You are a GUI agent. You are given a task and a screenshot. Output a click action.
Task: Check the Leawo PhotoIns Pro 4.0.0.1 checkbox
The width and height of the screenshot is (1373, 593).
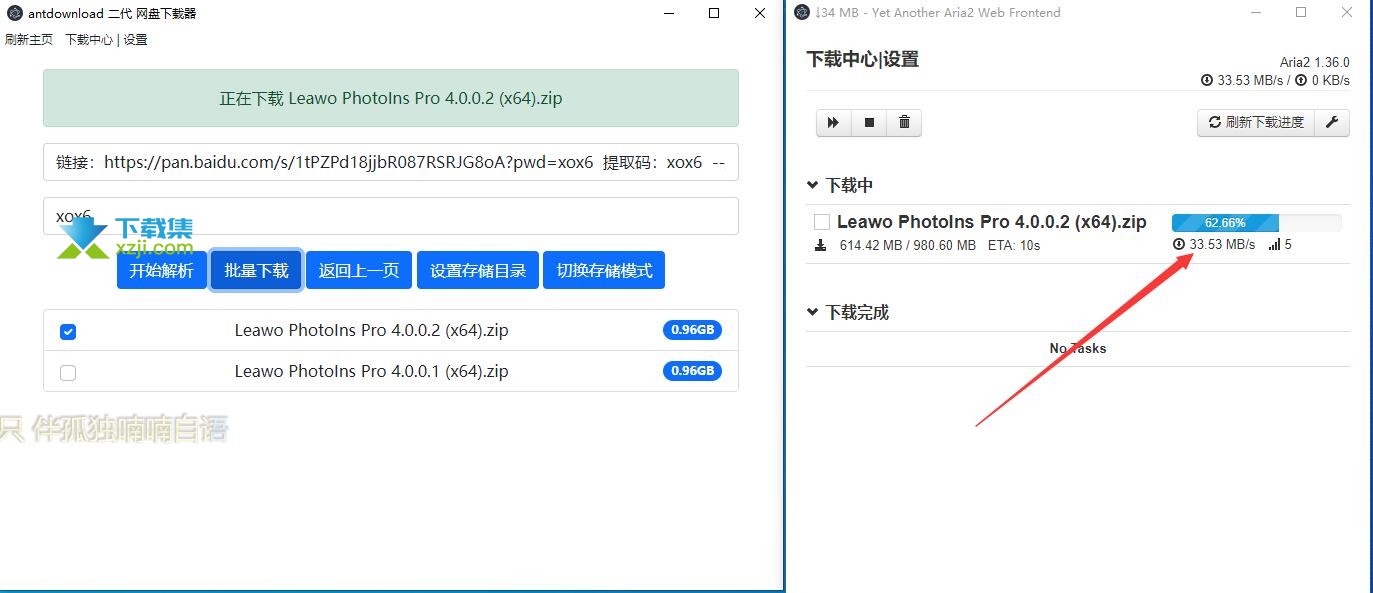(x=68, y=372)
